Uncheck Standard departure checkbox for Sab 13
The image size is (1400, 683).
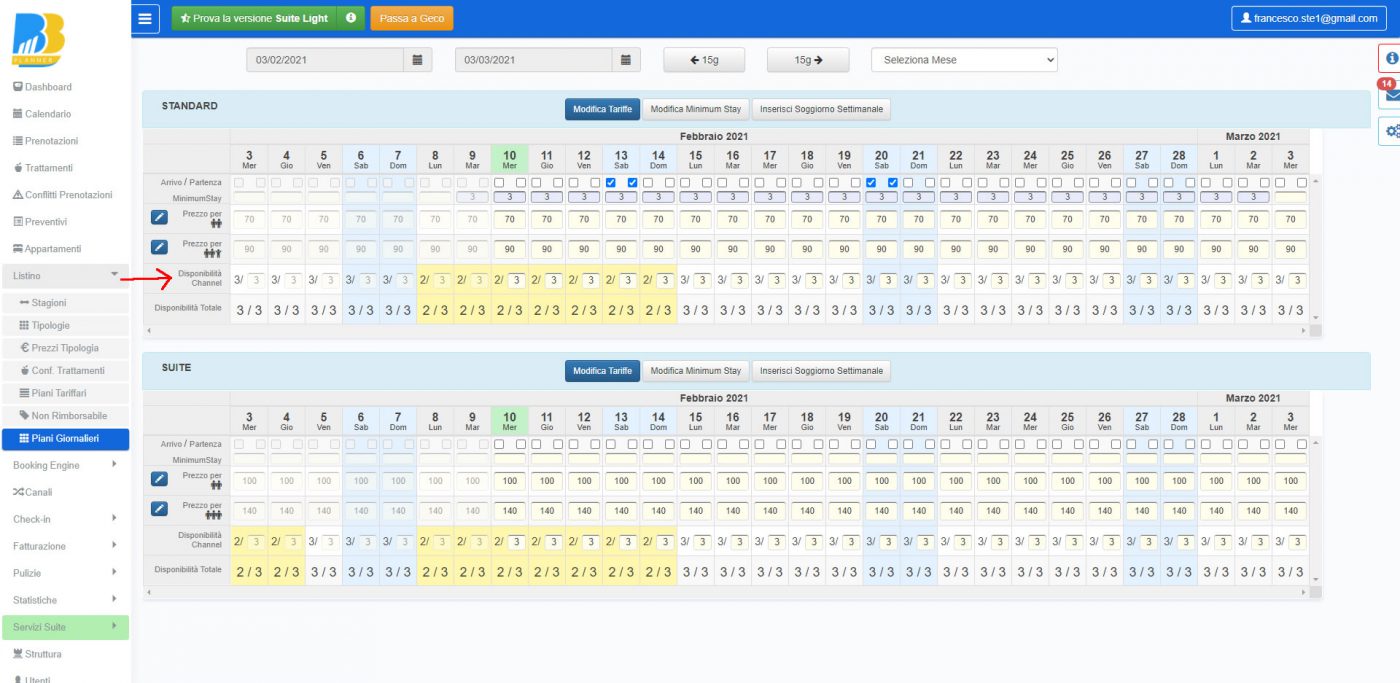tap(632, 182)
